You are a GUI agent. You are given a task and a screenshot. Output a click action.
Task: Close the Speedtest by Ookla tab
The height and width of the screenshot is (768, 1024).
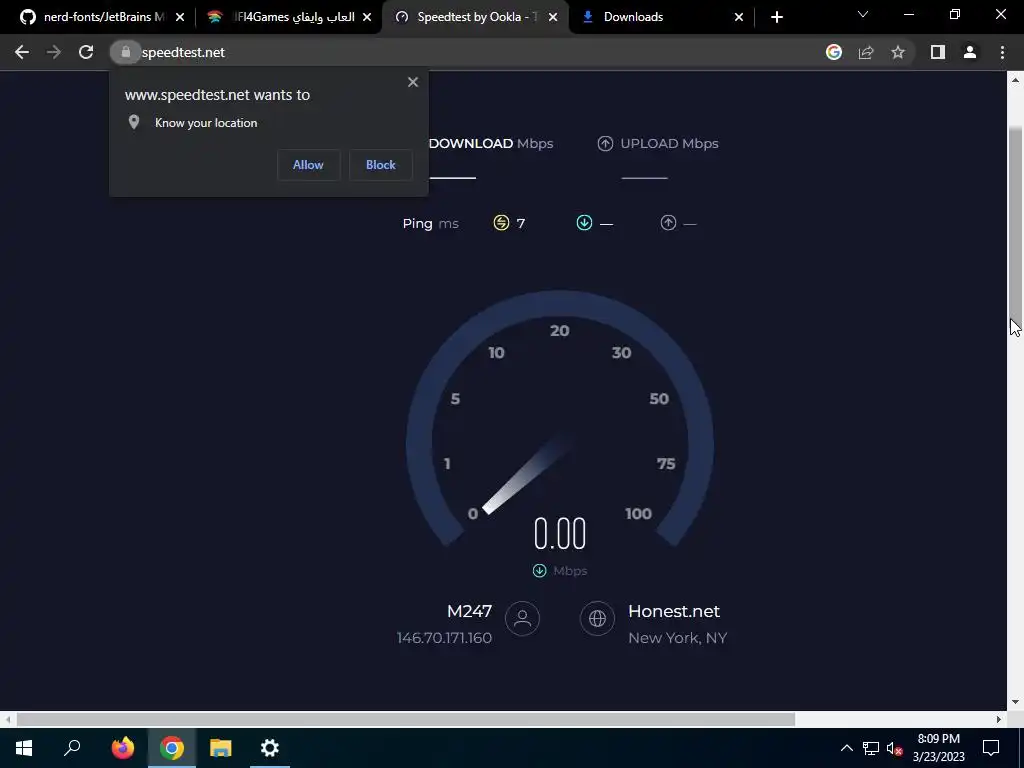point(553,17)
